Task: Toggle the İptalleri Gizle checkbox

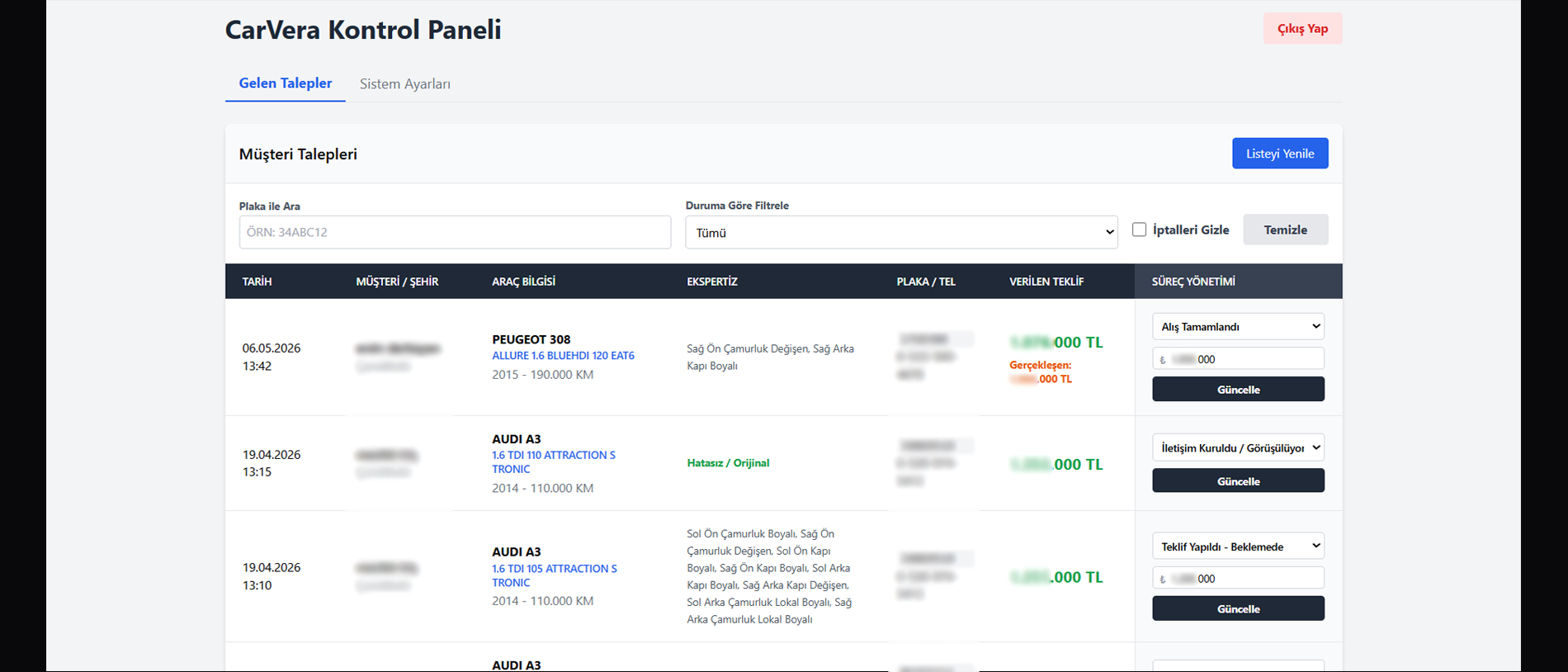Action: tap(1139, 230)
